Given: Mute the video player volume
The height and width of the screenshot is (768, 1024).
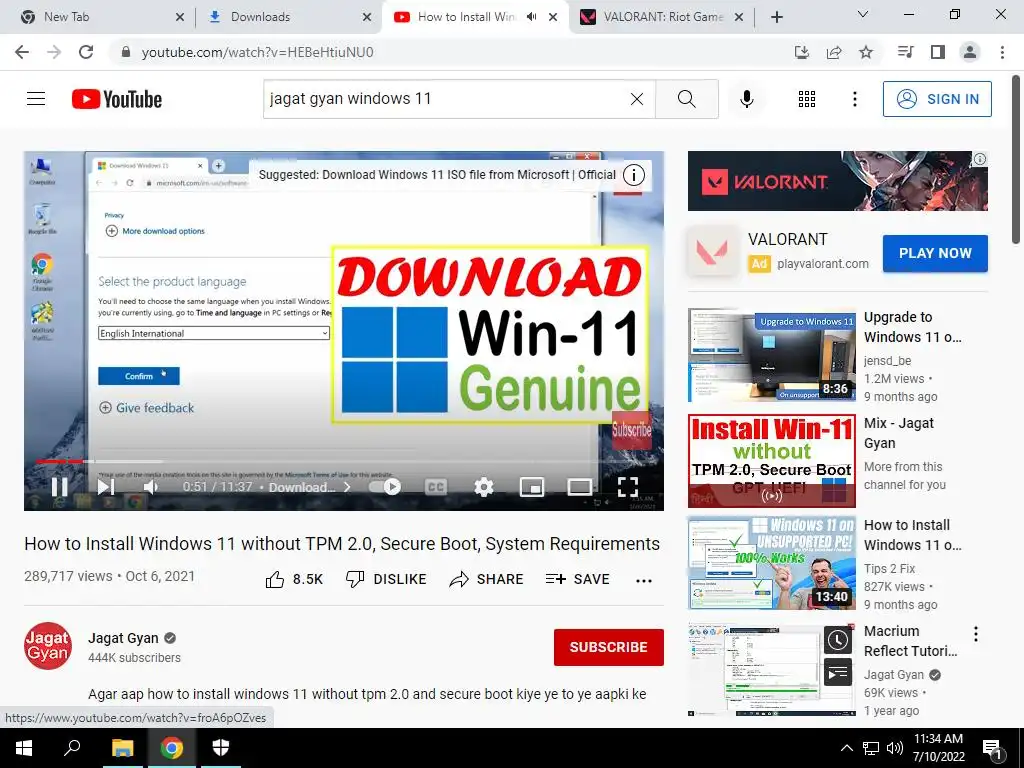Looking at the screenshot, I should click(151, 487).
